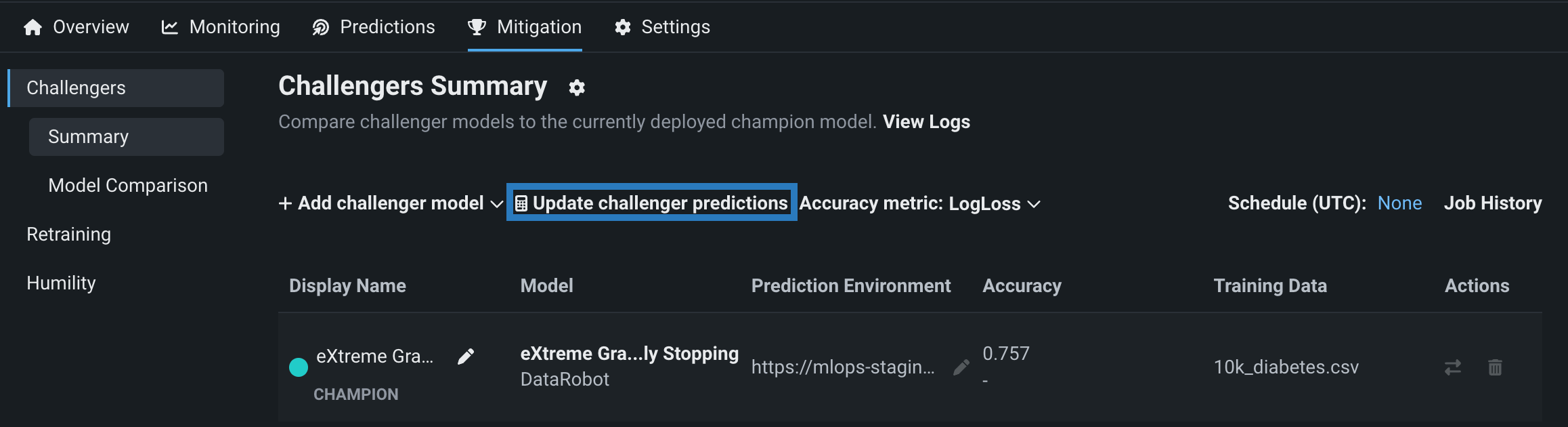Click the gear icon beside Challengers Summary
The width and height of the screenshot is (1568, 427).
[577, 87]
